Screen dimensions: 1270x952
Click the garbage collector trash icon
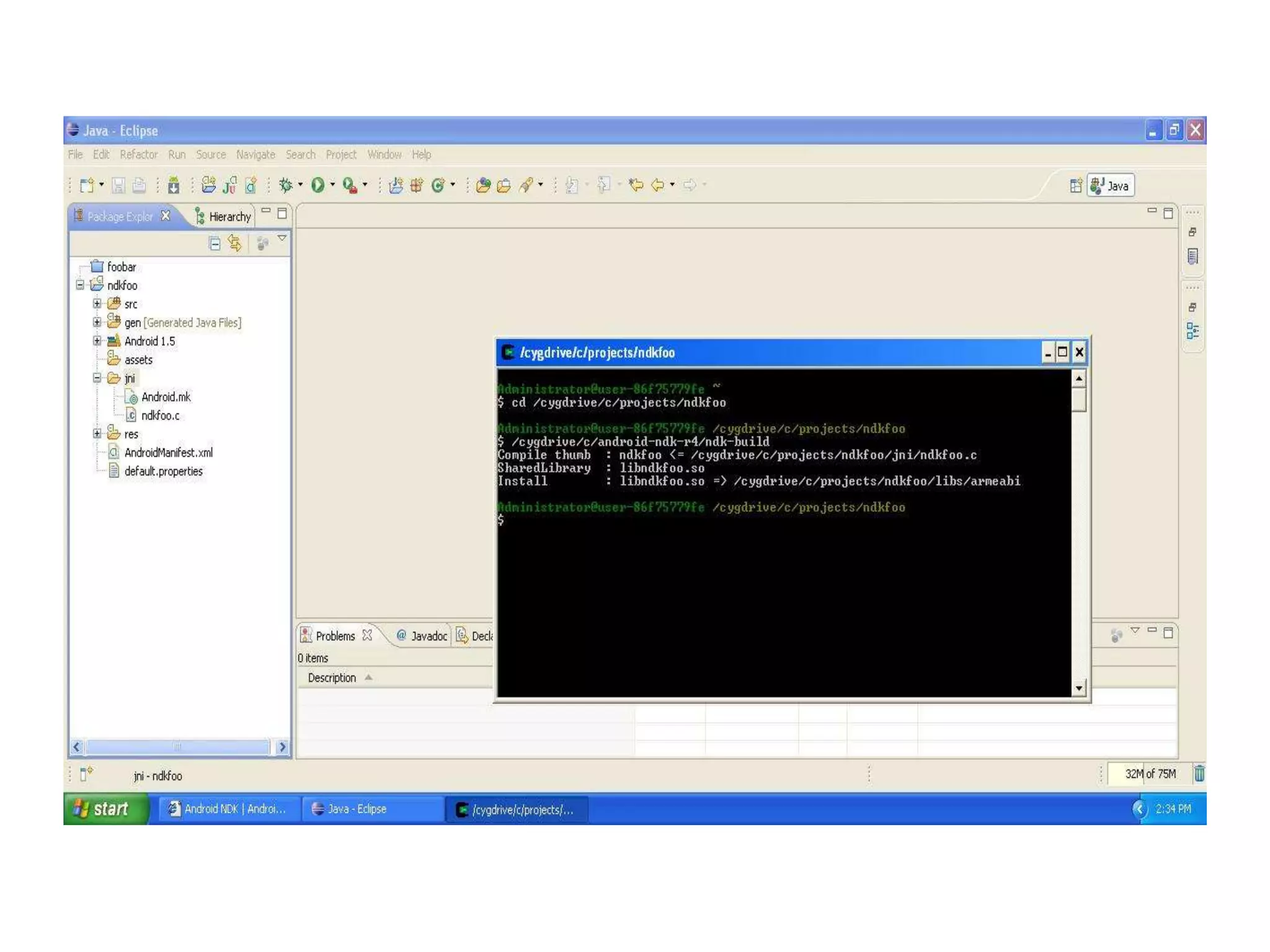pos(1199,773)
